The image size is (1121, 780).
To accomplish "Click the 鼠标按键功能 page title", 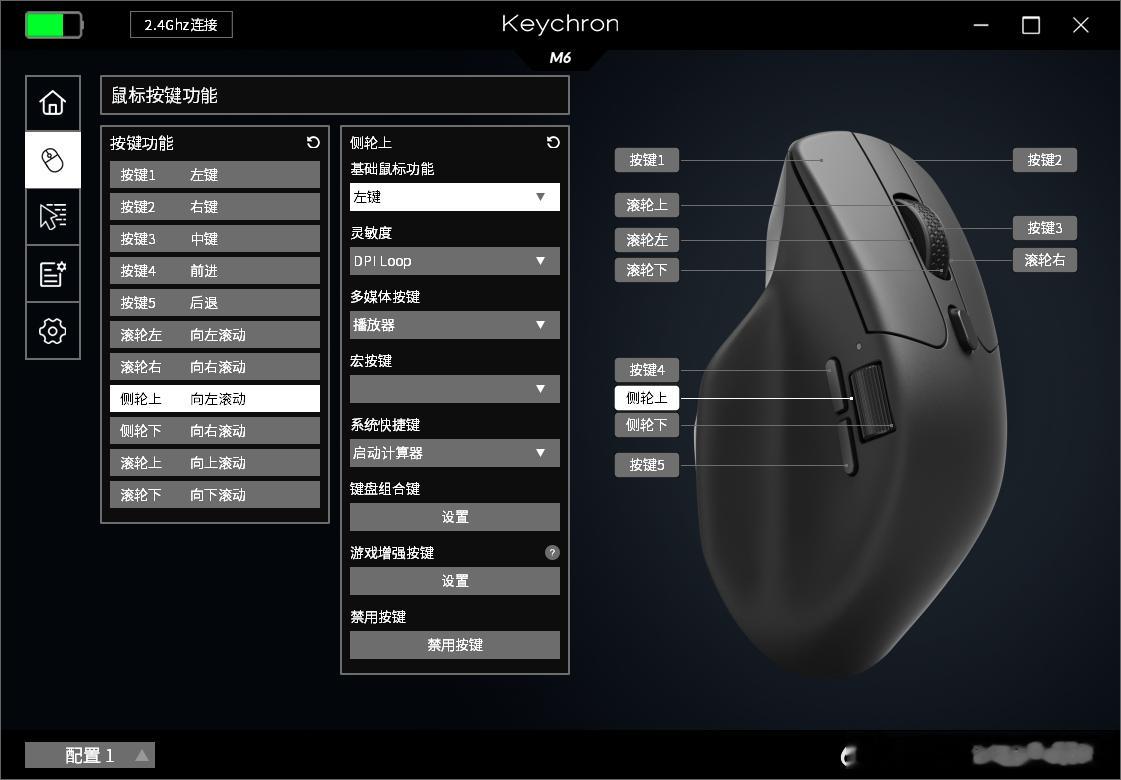I will (x=164, y=96).
